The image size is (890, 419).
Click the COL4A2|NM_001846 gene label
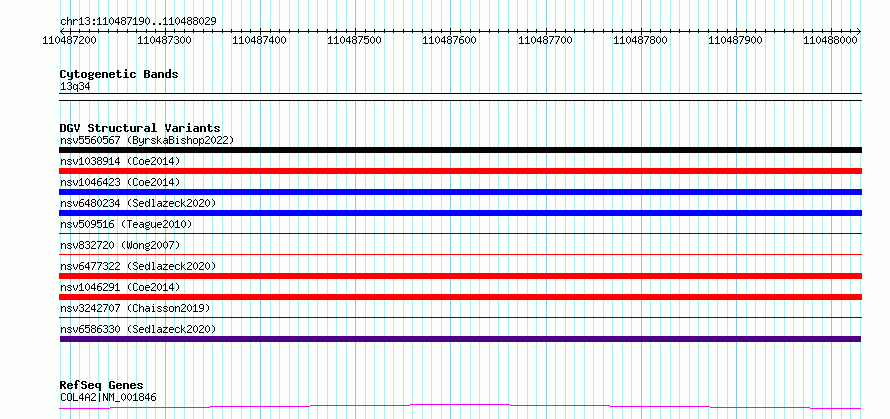click(108, 397)
